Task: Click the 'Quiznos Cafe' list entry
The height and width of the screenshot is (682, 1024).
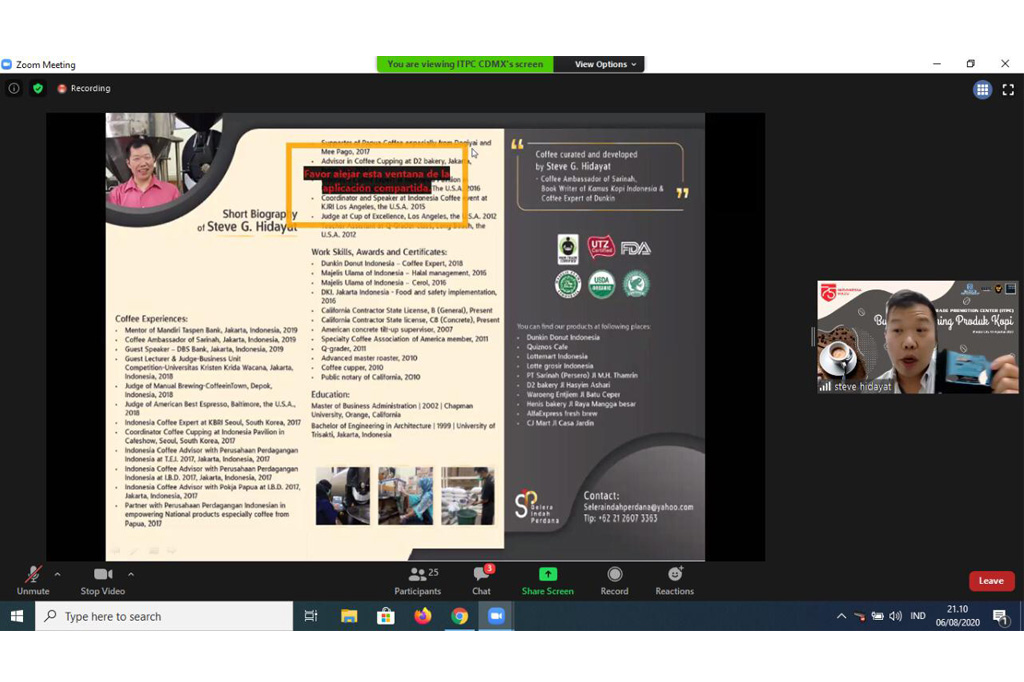Action: 547,347
